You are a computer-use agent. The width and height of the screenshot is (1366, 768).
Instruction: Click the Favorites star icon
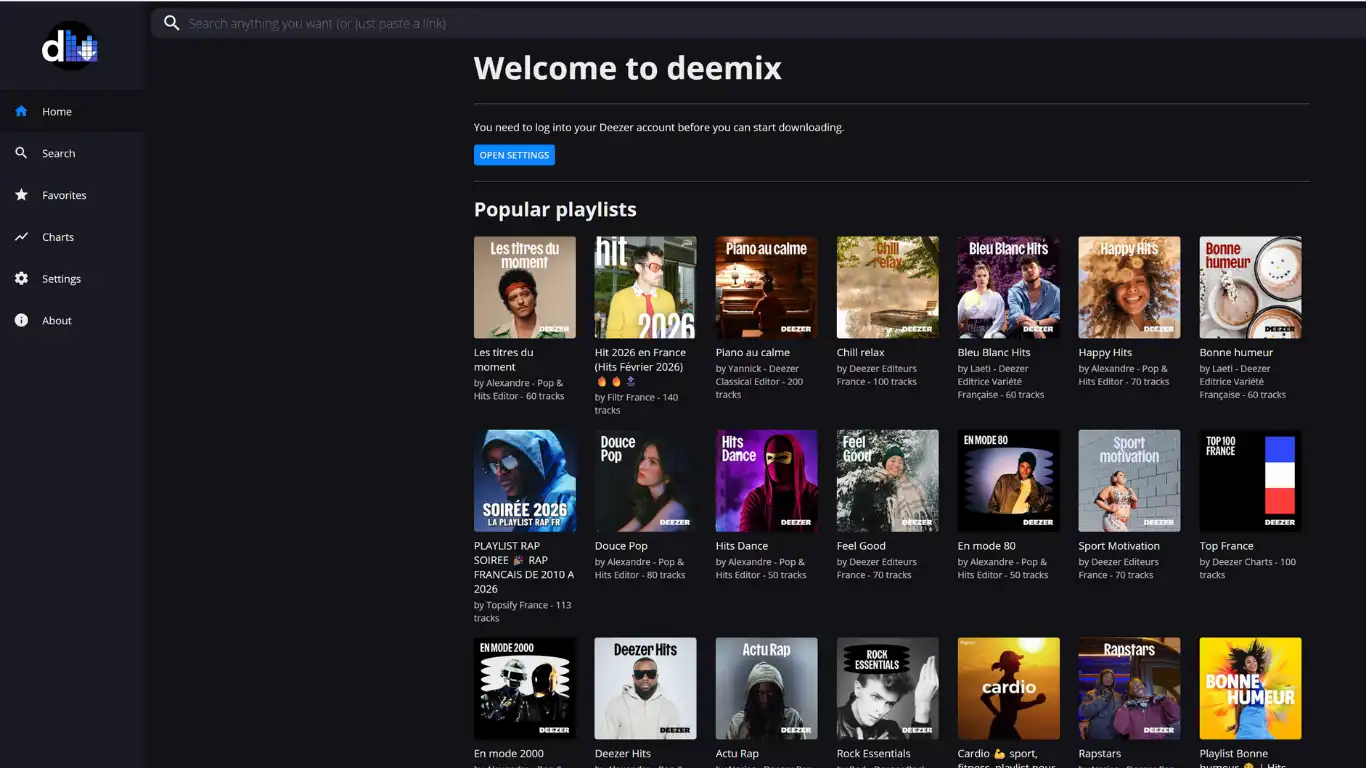[x=20, y=195]
